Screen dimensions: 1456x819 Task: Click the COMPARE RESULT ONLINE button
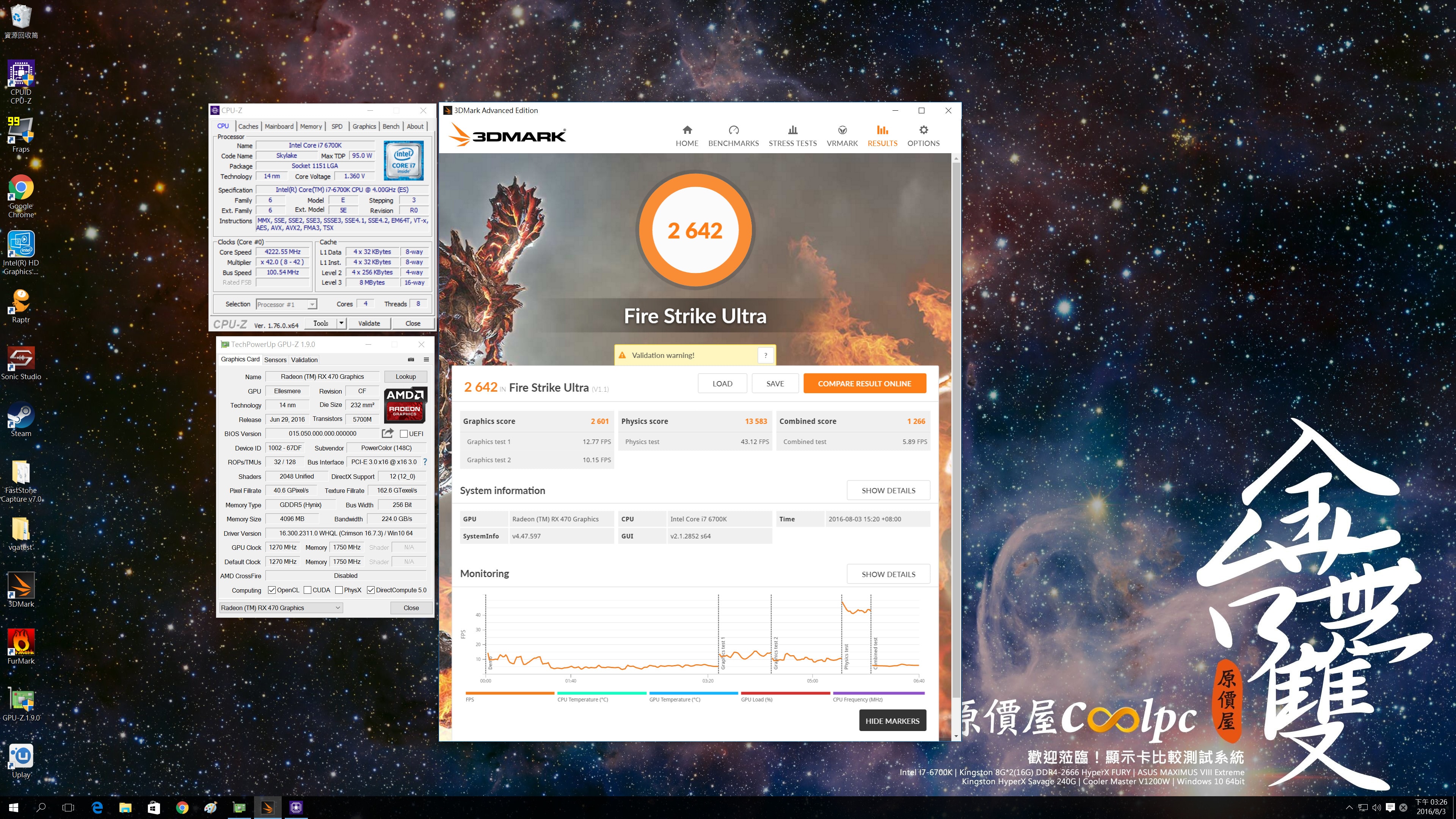864,383
